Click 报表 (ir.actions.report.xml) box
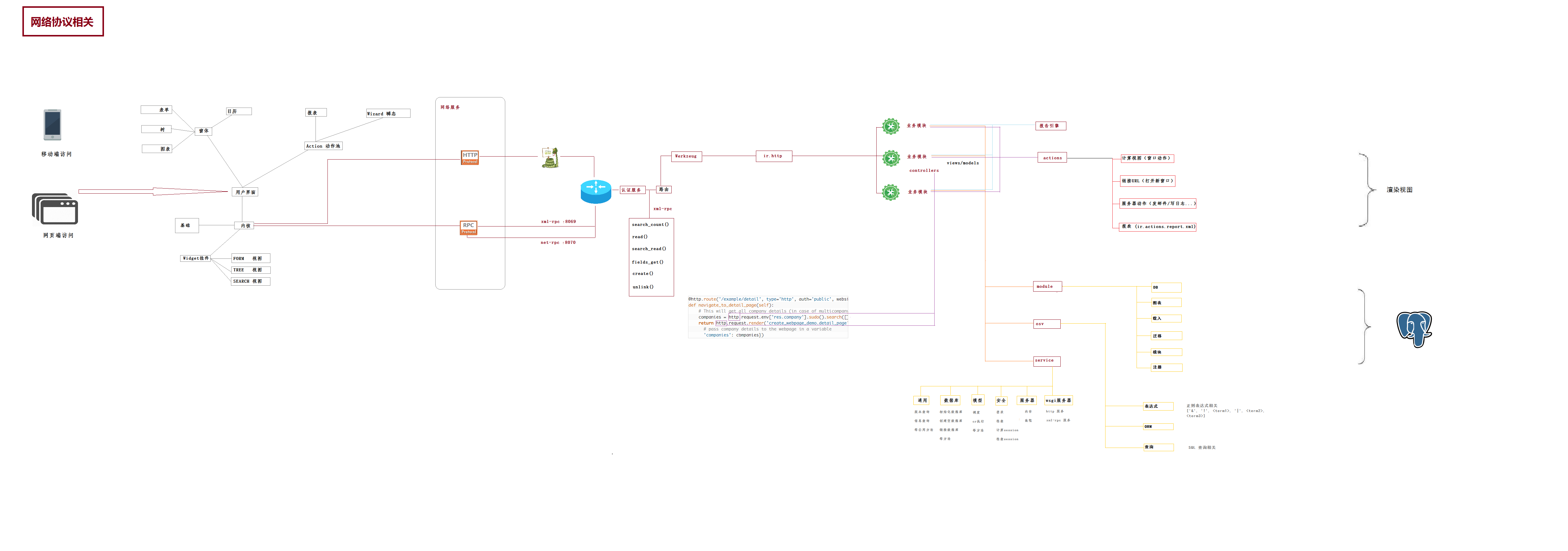Screen dimensions: 1568x551 (x=1158, y=226)
